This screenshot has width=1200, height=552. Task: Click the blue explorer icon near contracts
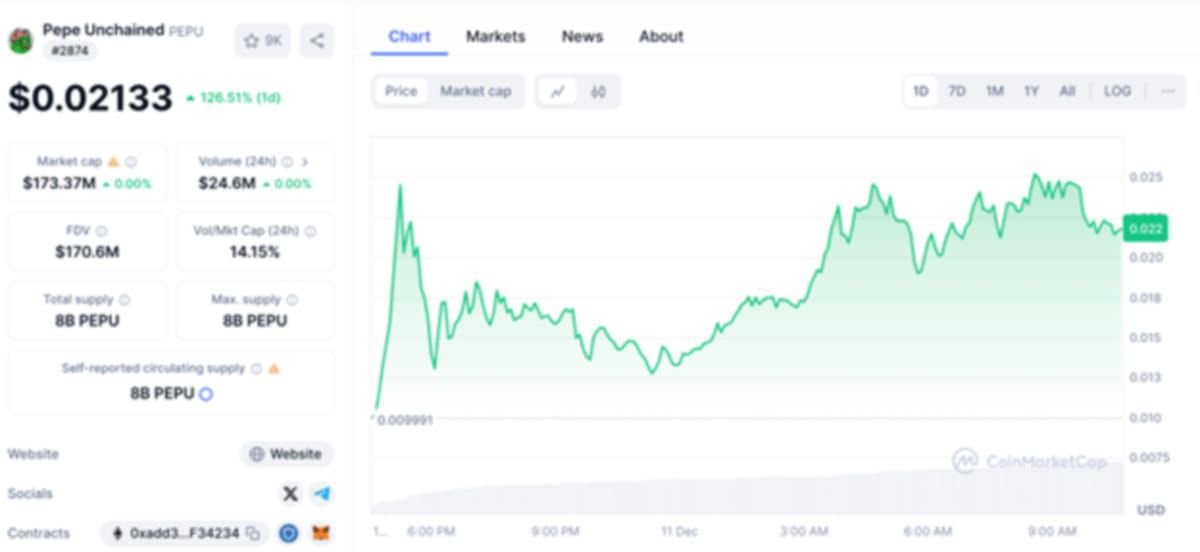(289, 534)
